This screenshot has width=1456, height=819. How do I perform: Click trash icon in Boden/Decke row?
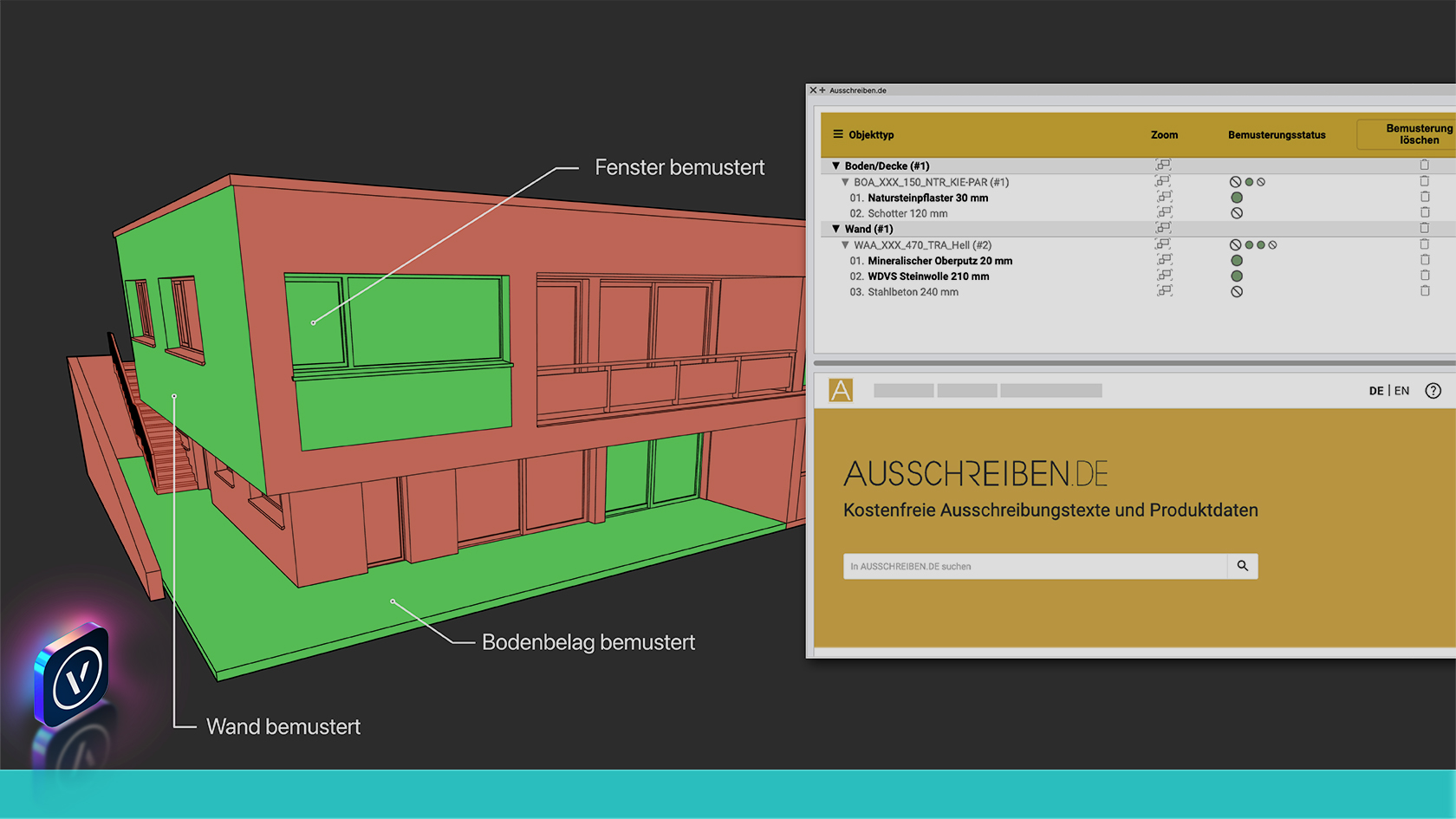[1424, 165]
